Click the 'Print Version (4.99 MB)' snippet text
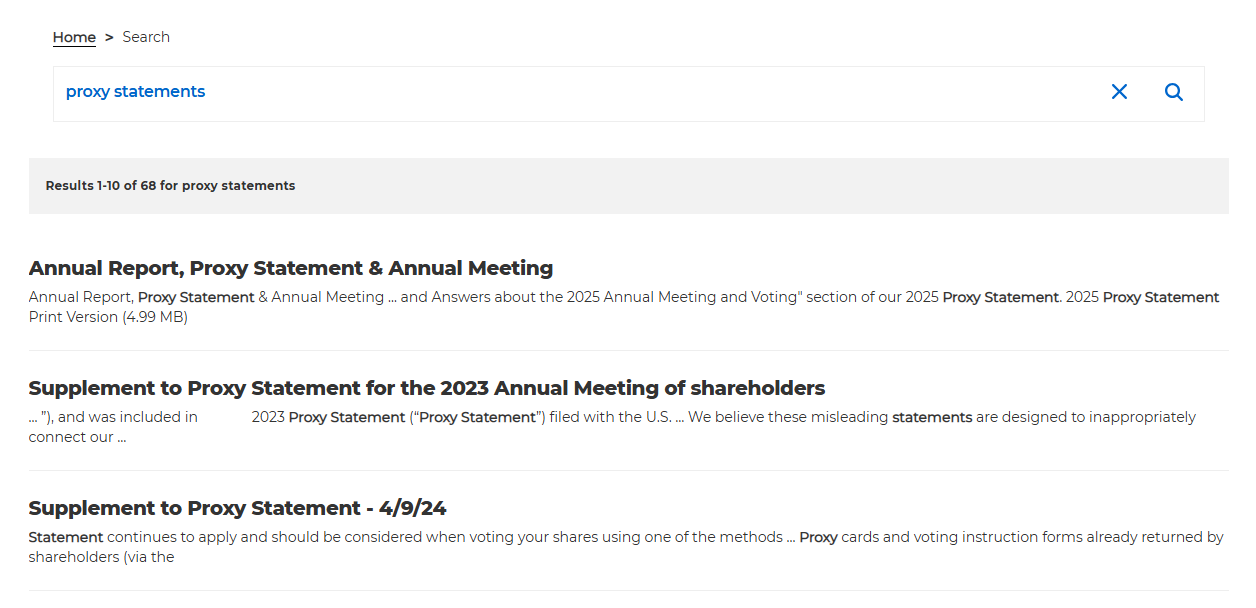1256x608 pixels. pyautogui.click(x=108, y=317)
